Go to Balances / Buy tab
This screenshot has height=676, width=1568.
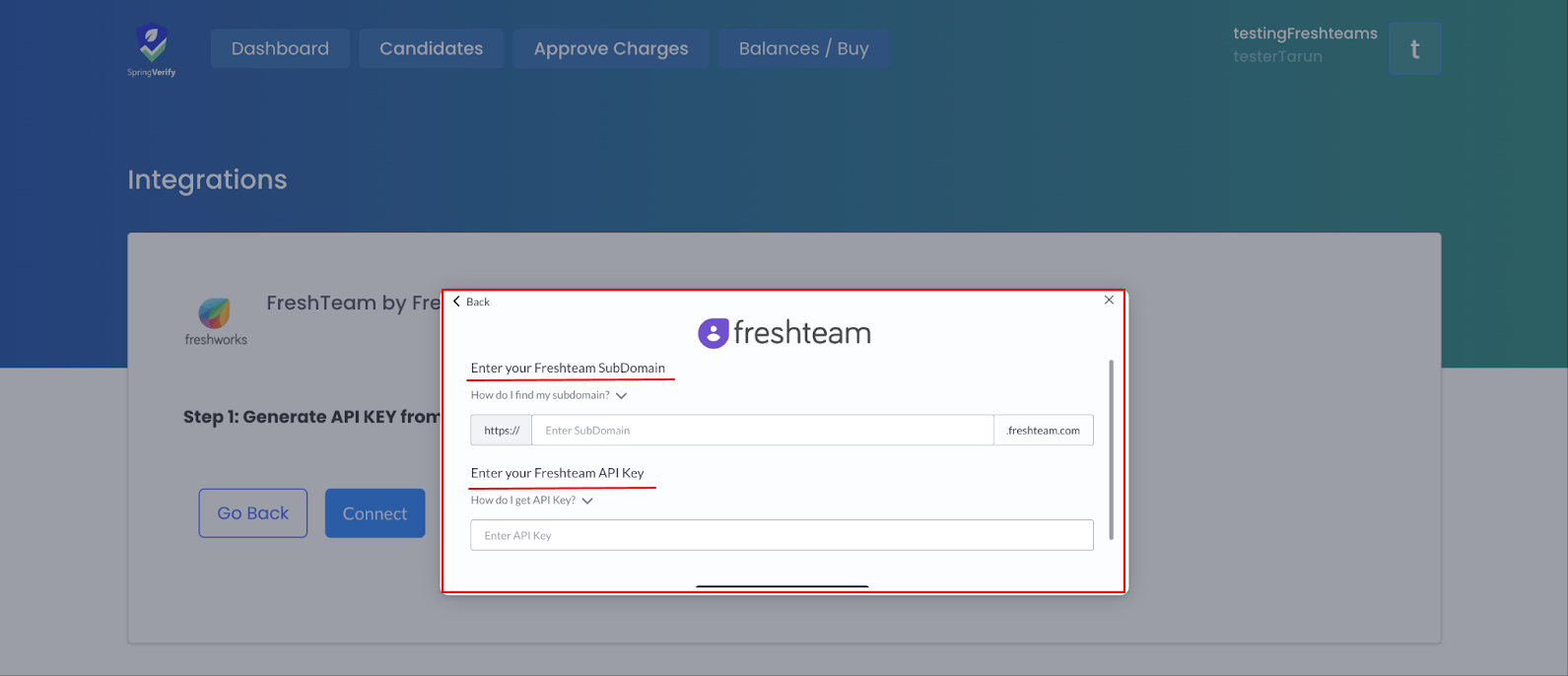803,48
